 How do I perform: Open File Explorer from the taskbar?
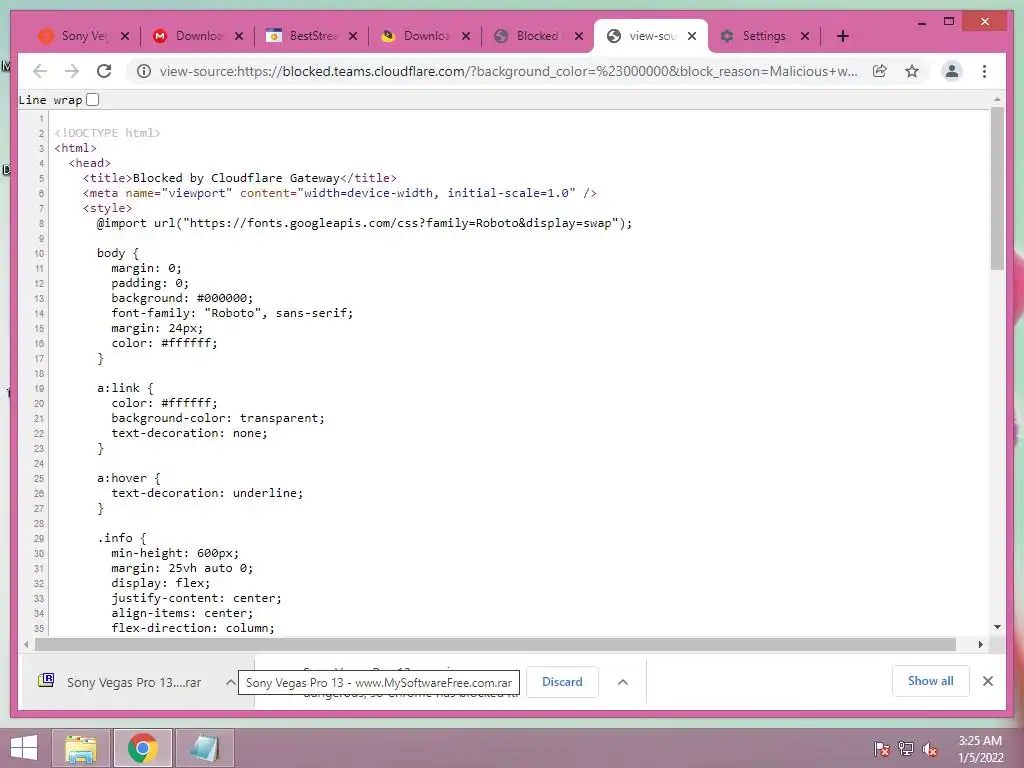81,748
